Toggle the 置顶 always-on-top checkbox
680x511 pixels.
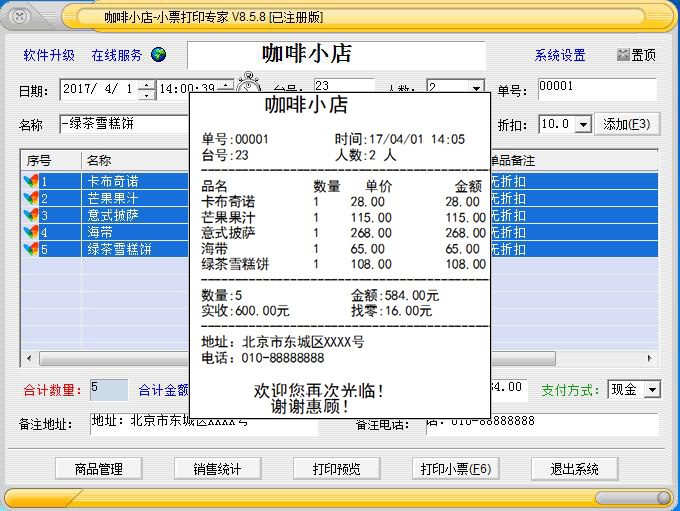point(624,55)
